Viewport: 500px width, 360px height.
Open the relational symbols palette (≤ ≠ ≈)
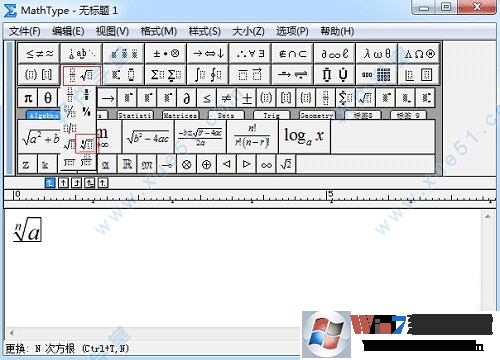(39, 53)
